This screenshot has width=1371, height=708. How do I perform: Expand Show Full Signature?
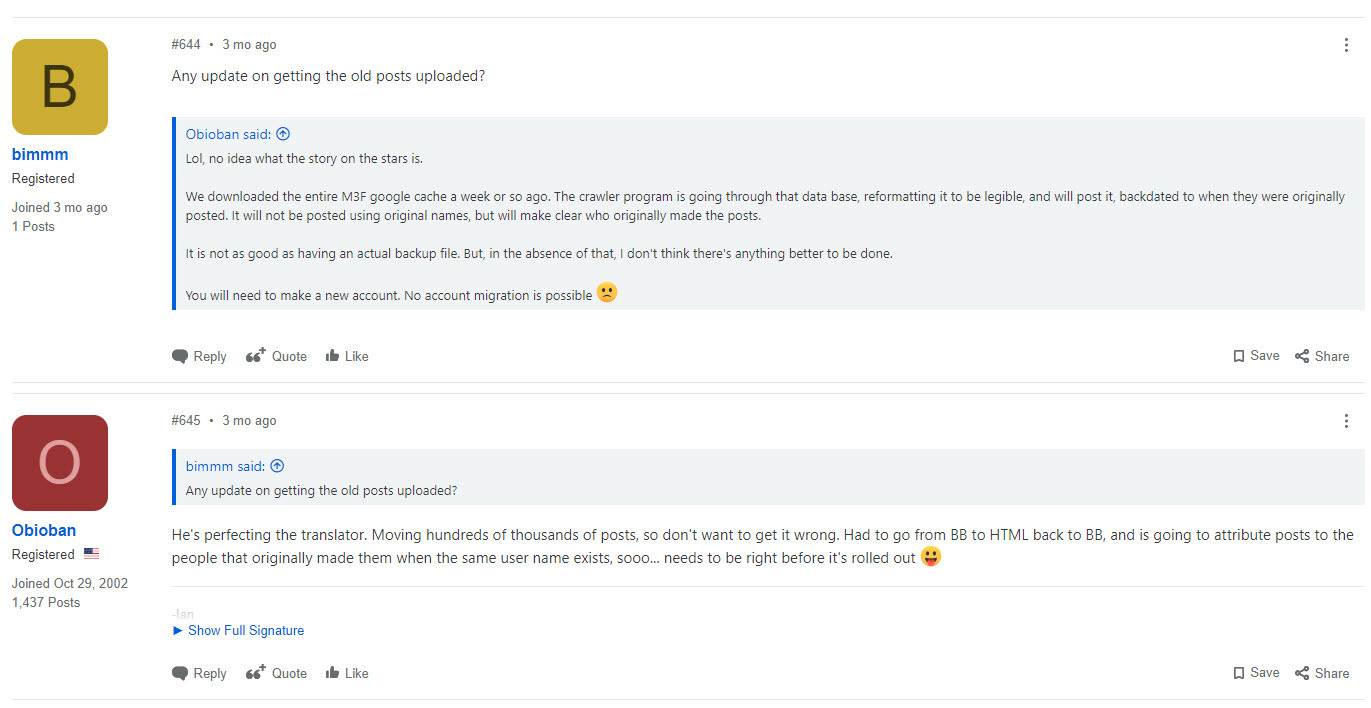[x=239, y=631]
